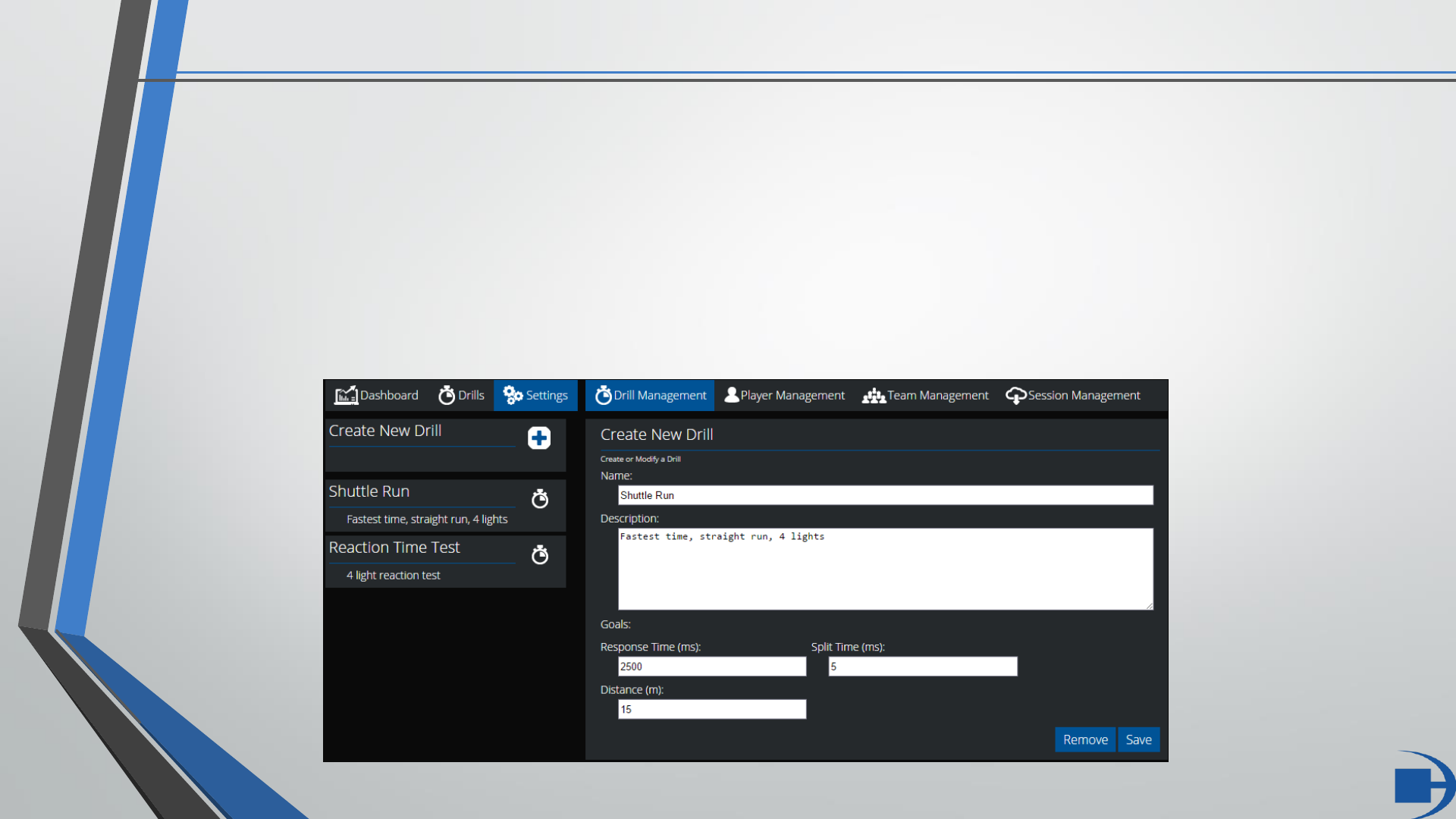Click the Player Management person icon

731,394
